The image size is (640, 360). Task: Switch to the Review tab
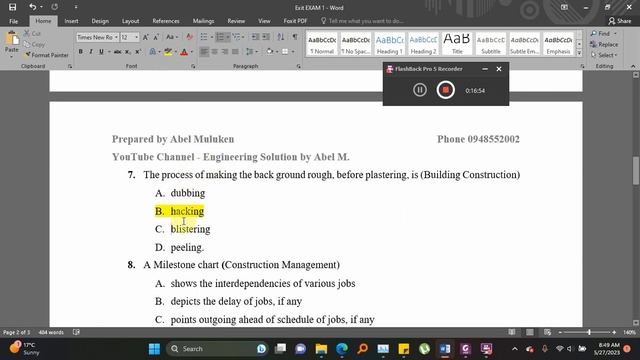pyautogui.click(x=236, y=21)
